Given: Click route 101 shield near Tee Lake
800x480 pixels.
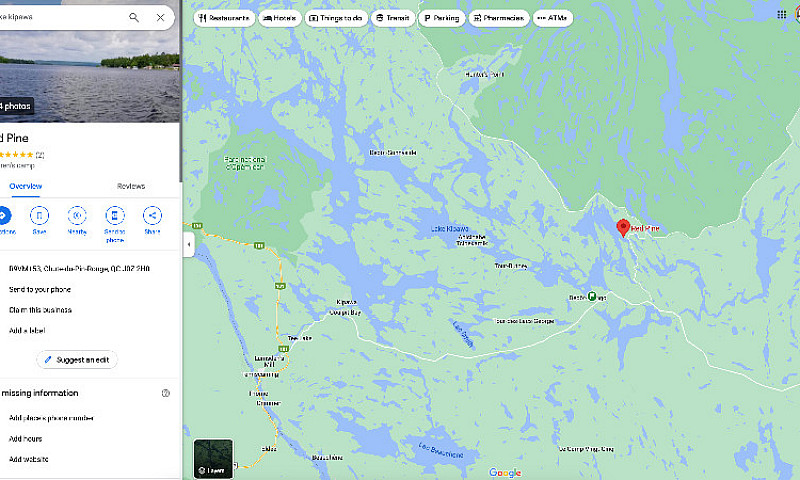Looking at the screenshot, I should click(x=284, y=349).
